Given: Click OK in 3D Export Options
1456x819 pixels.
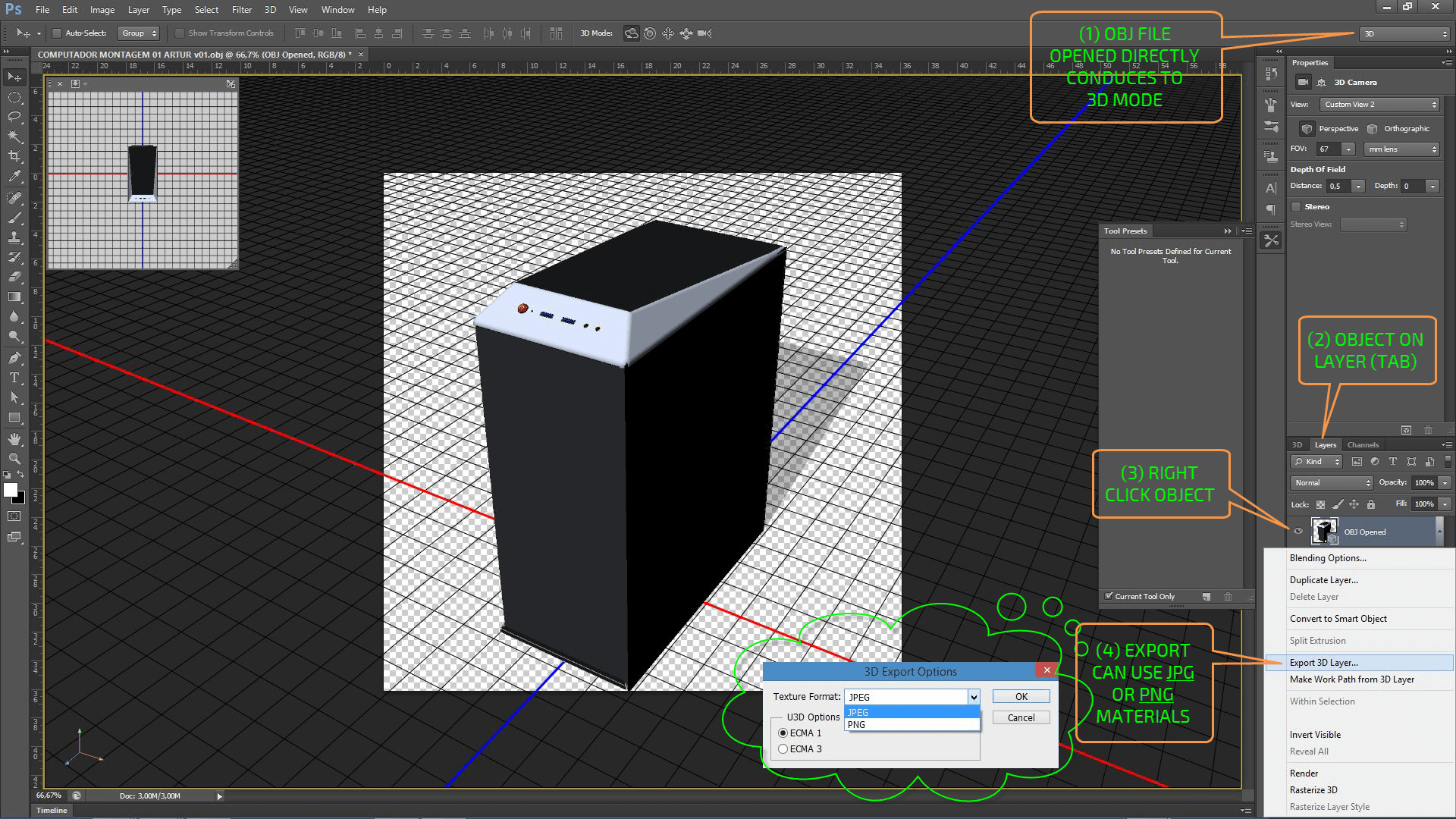Looking at the screenshot, I should pyautogui.click(x=1021, y=697).
